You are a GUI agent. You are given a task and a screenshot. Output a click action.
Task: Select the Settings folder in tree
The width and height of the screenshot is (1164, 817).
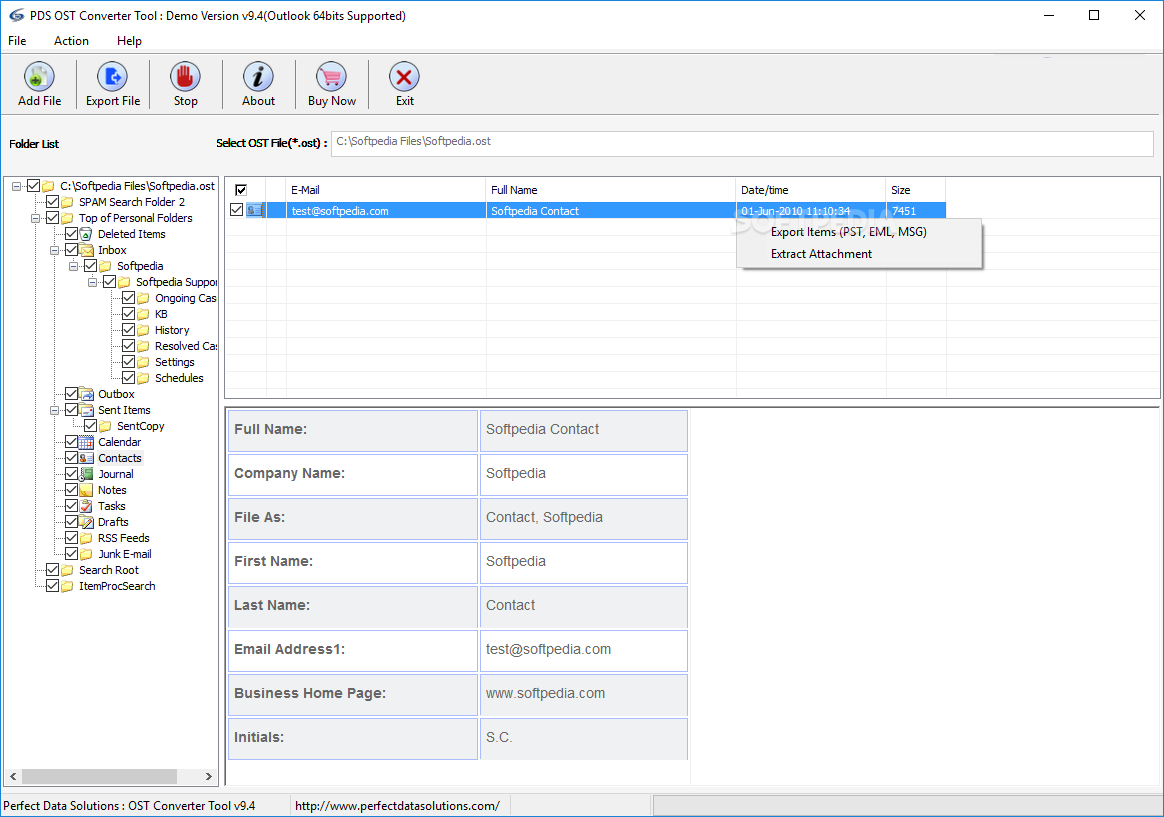[174, 362]
